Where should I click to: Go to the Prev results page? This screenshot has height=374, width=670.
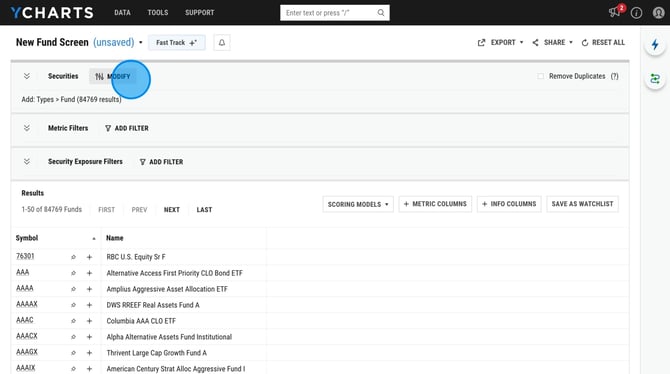139,209
